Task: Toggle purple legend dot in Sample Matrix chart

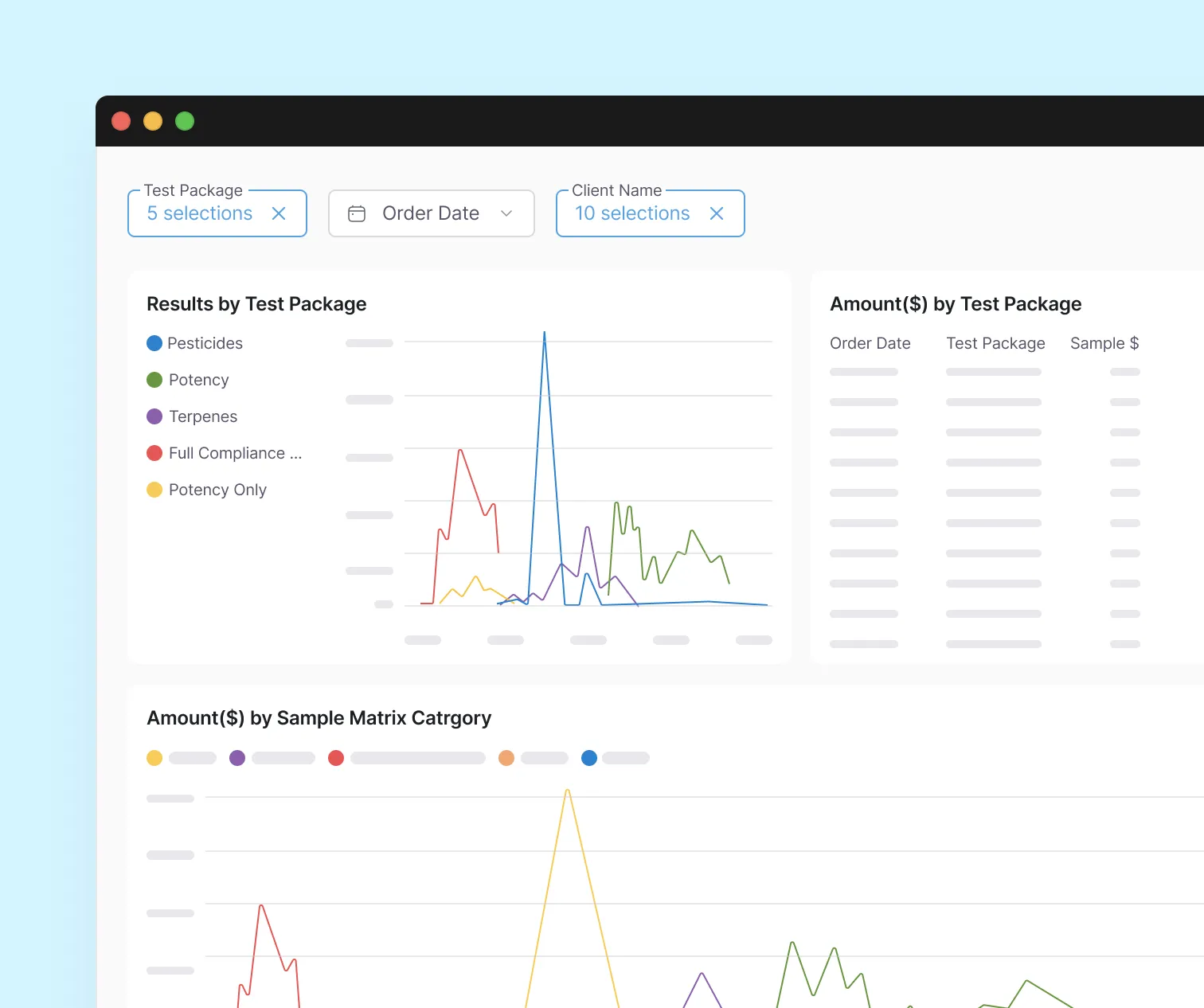Action: (x=237, y=758)
